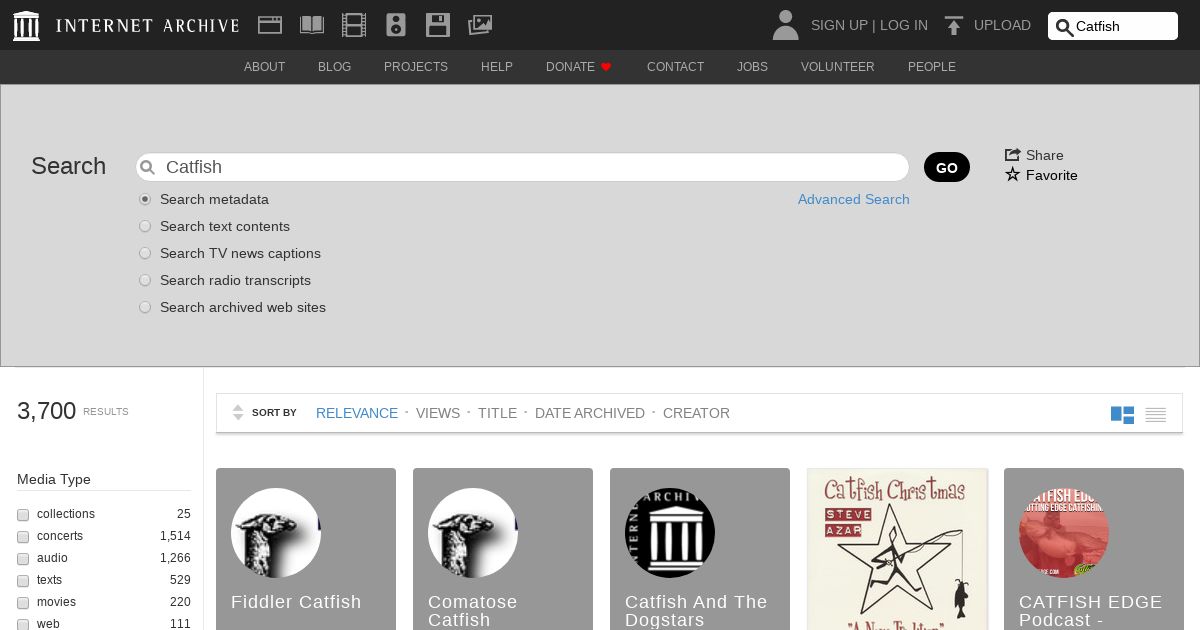Open the Web media type icon

coord(270,25)
